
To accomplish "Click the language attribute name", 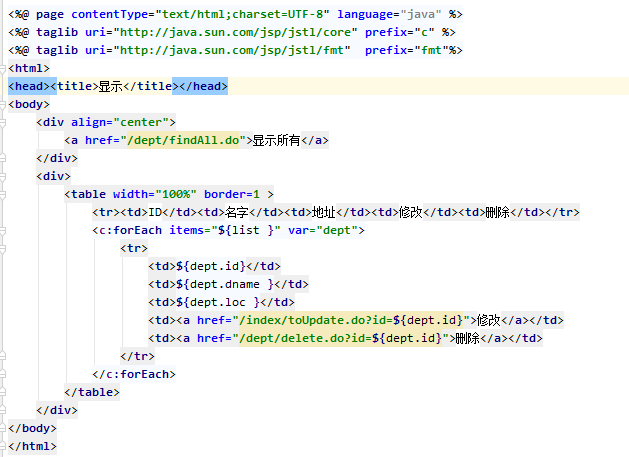I will (365, 14).
